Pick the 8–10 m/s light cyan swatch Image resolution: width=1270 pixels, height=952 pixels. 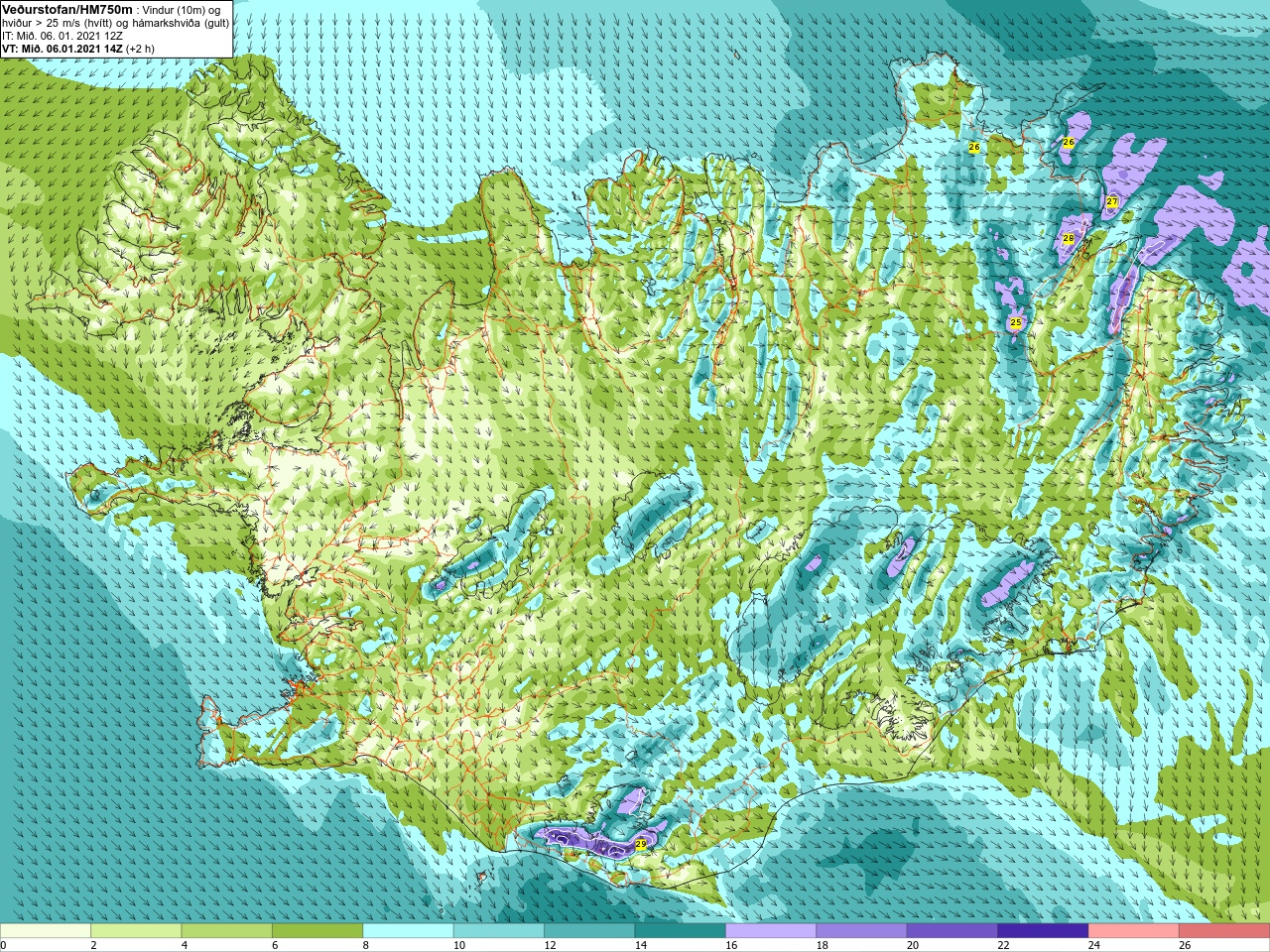(408, 930)
